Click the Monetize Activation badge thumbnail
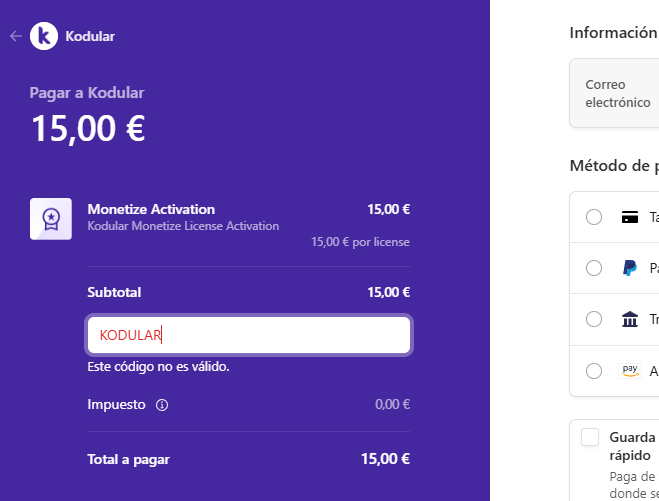 pyautogui.click(x=50, y=218)
